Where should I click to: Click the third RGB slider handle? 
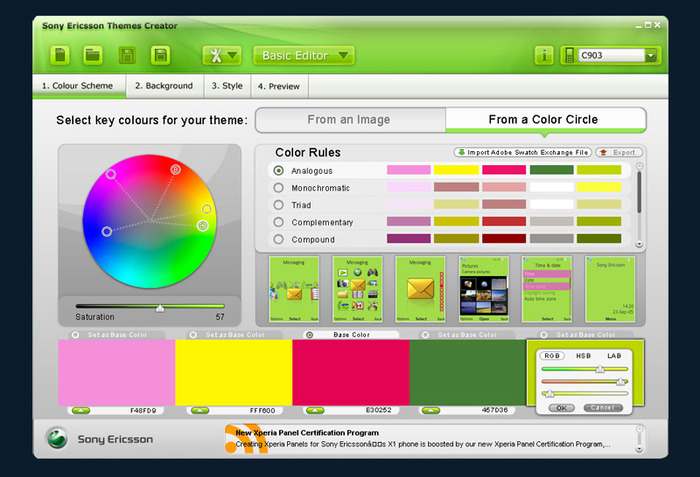(x=550, y=393)
